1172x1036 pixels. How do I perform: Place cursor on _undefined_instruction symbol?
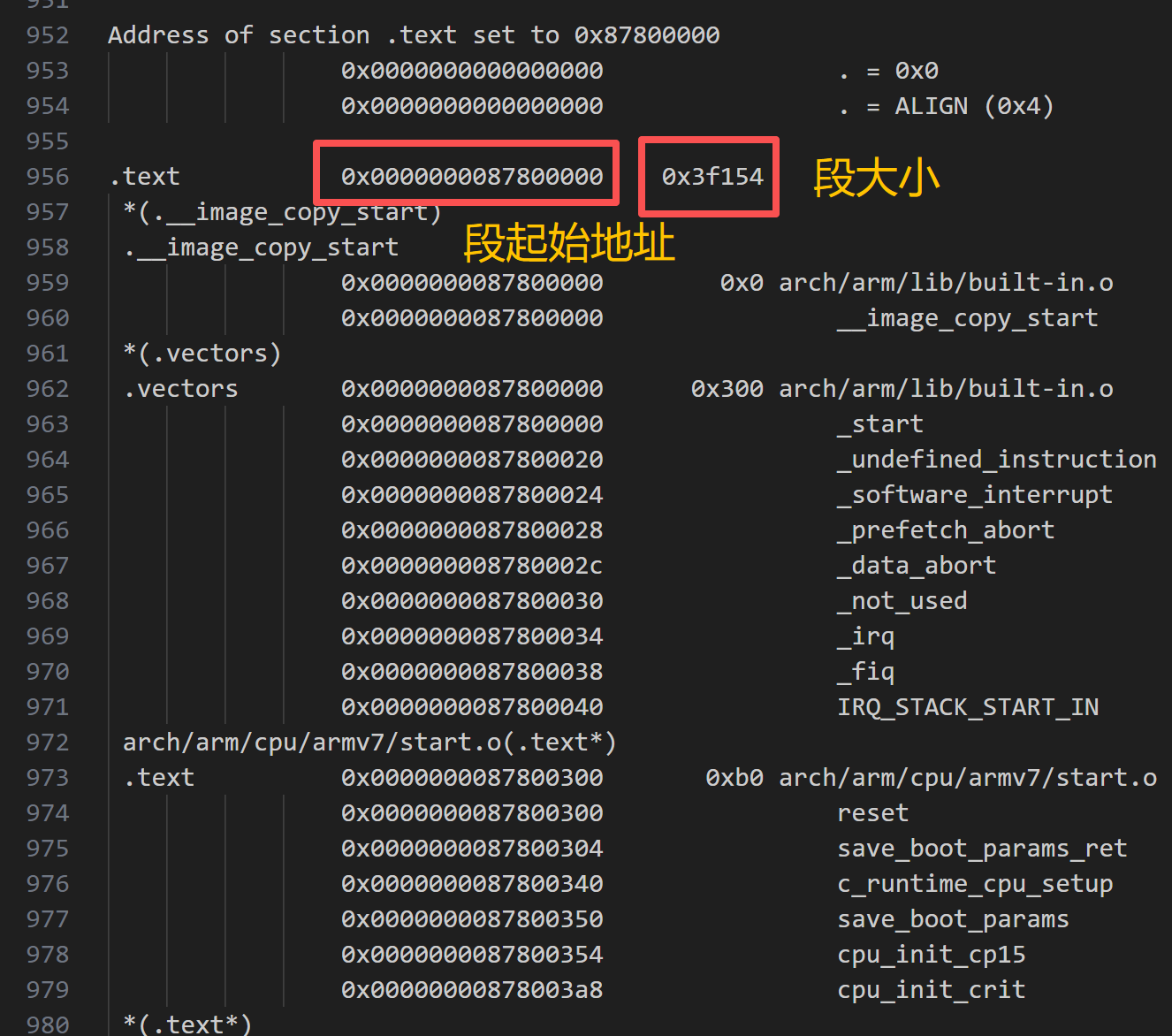(x=996, y=460)
